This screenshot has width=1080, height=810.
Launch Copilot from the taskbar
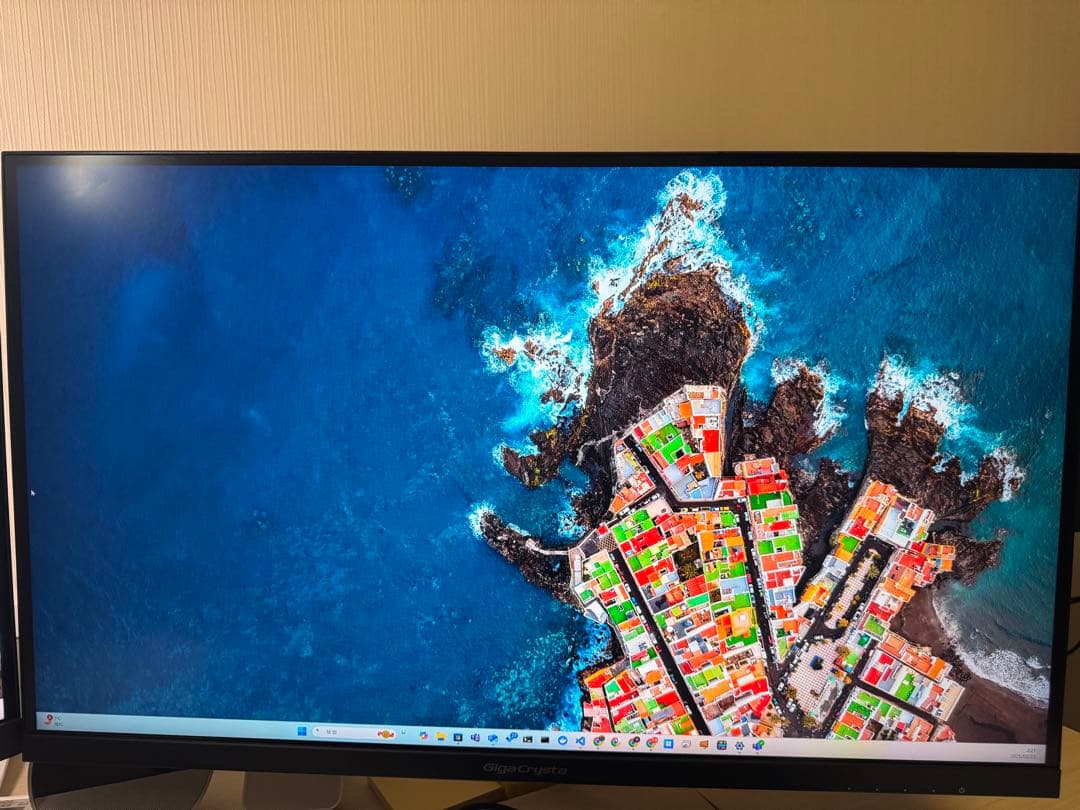coord(424,736)
